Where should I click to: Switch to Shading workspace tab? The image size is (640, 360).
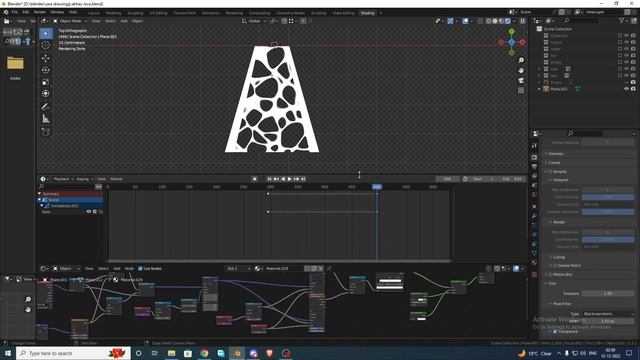point(367,13)
